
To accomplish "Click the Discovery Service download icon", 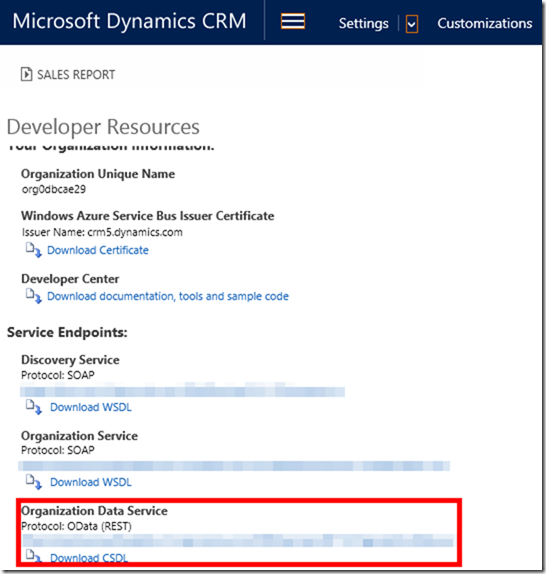I will [x=34, y=407].
